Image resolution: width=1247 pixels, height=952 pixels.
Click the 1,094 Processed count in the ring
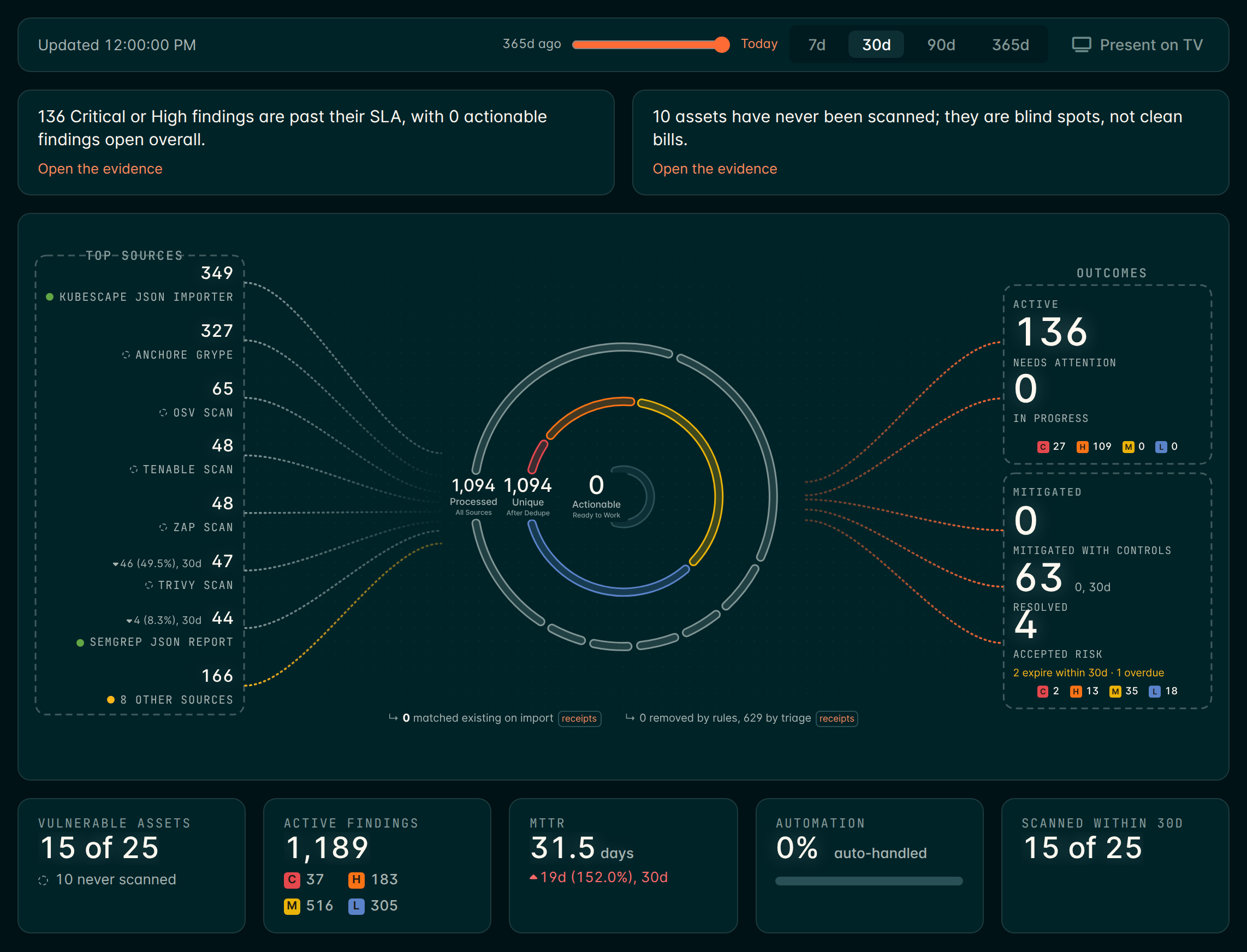coord(473,486)
